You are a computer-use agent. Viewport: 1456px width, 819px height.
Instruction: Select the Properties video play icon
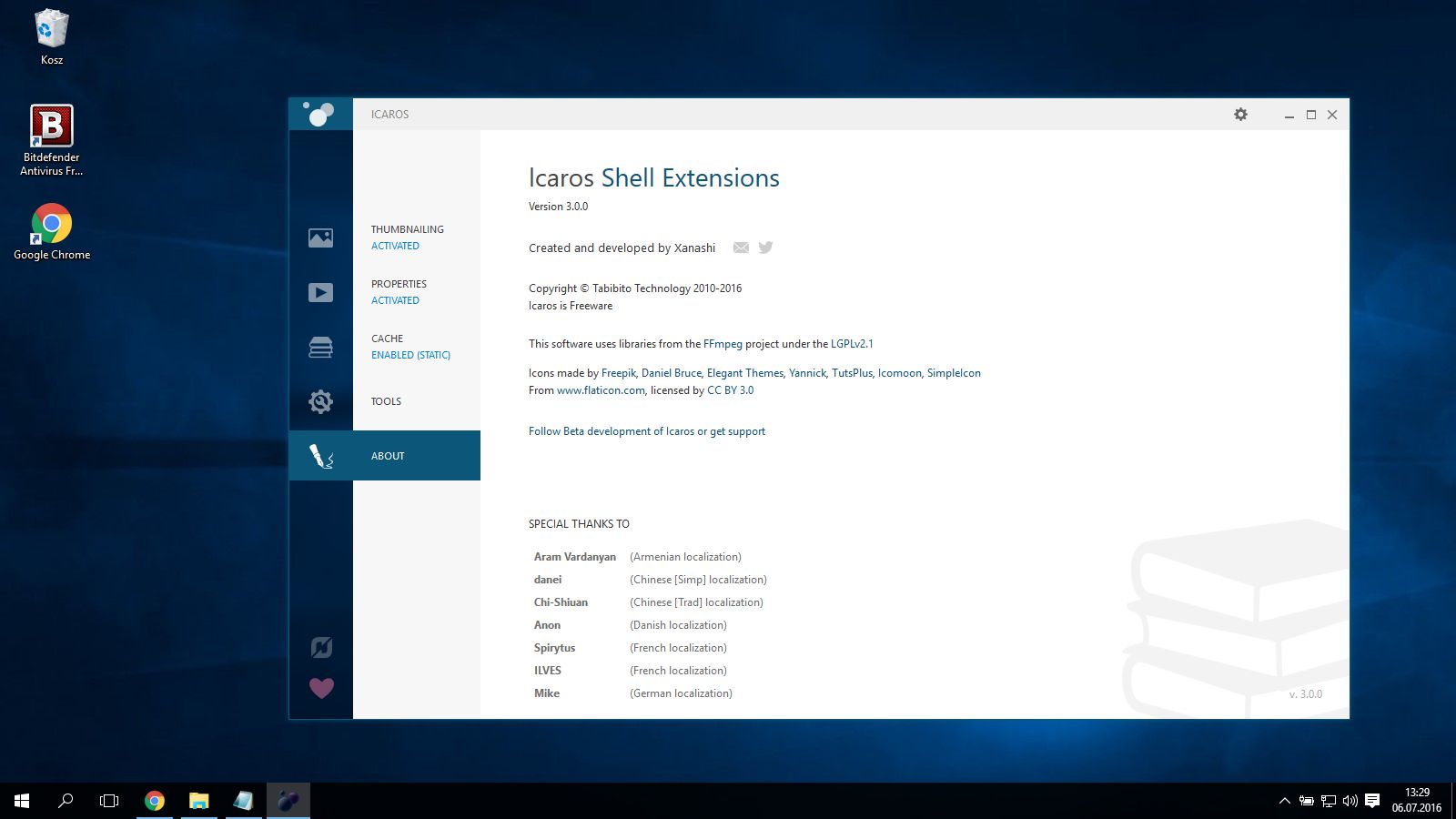point(320,292)
